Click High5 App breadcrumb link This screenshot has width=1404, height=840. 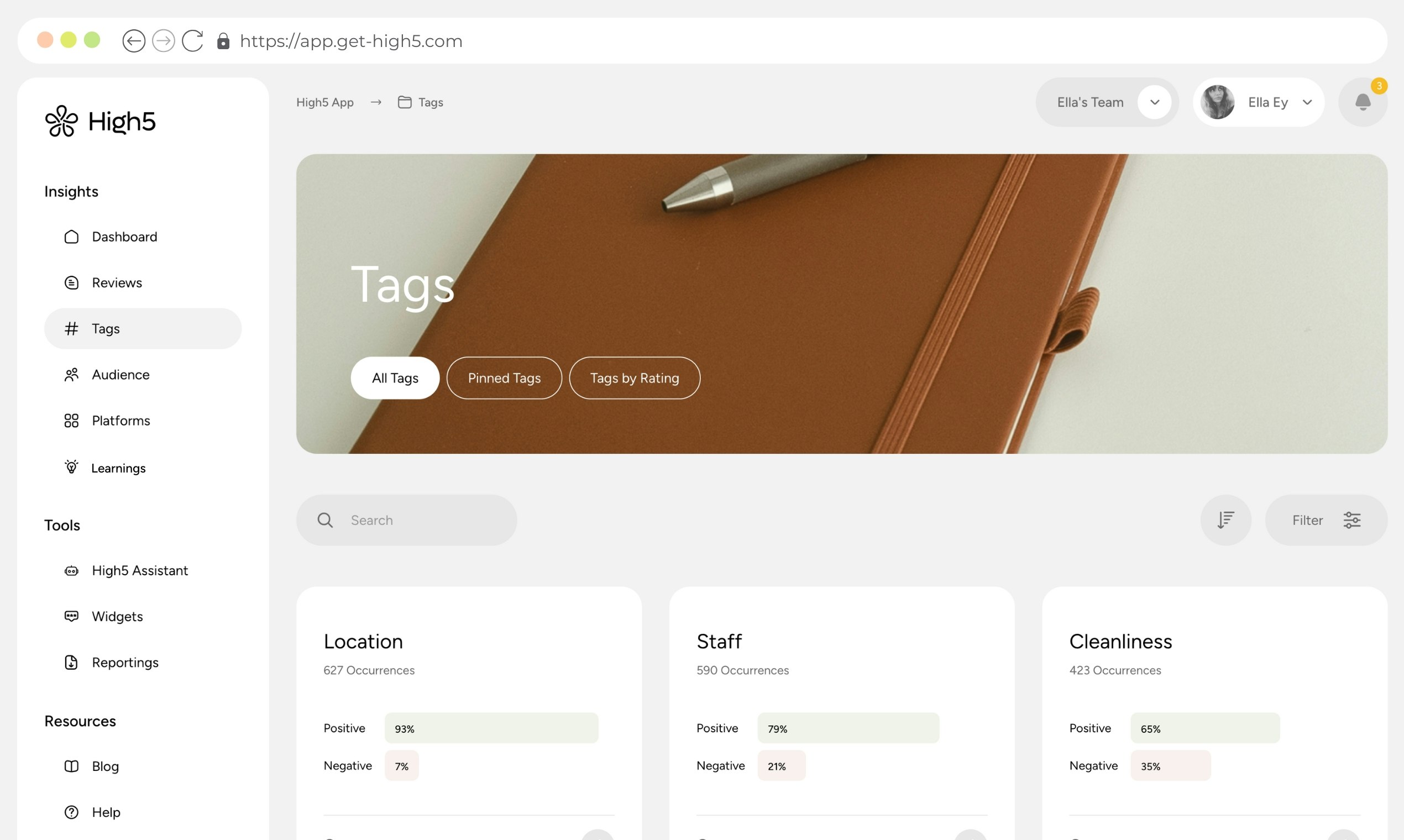click(325, 102)
